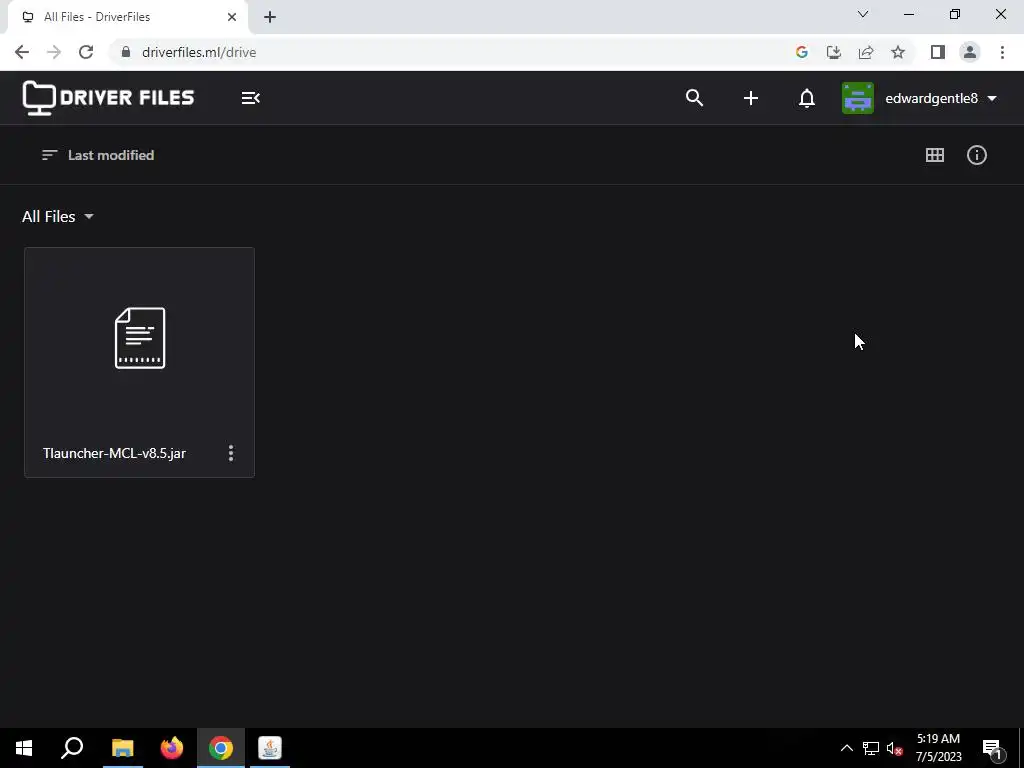Click the muted volume icon
Screen dimensions: 1024x768
[x=895, y=748]
